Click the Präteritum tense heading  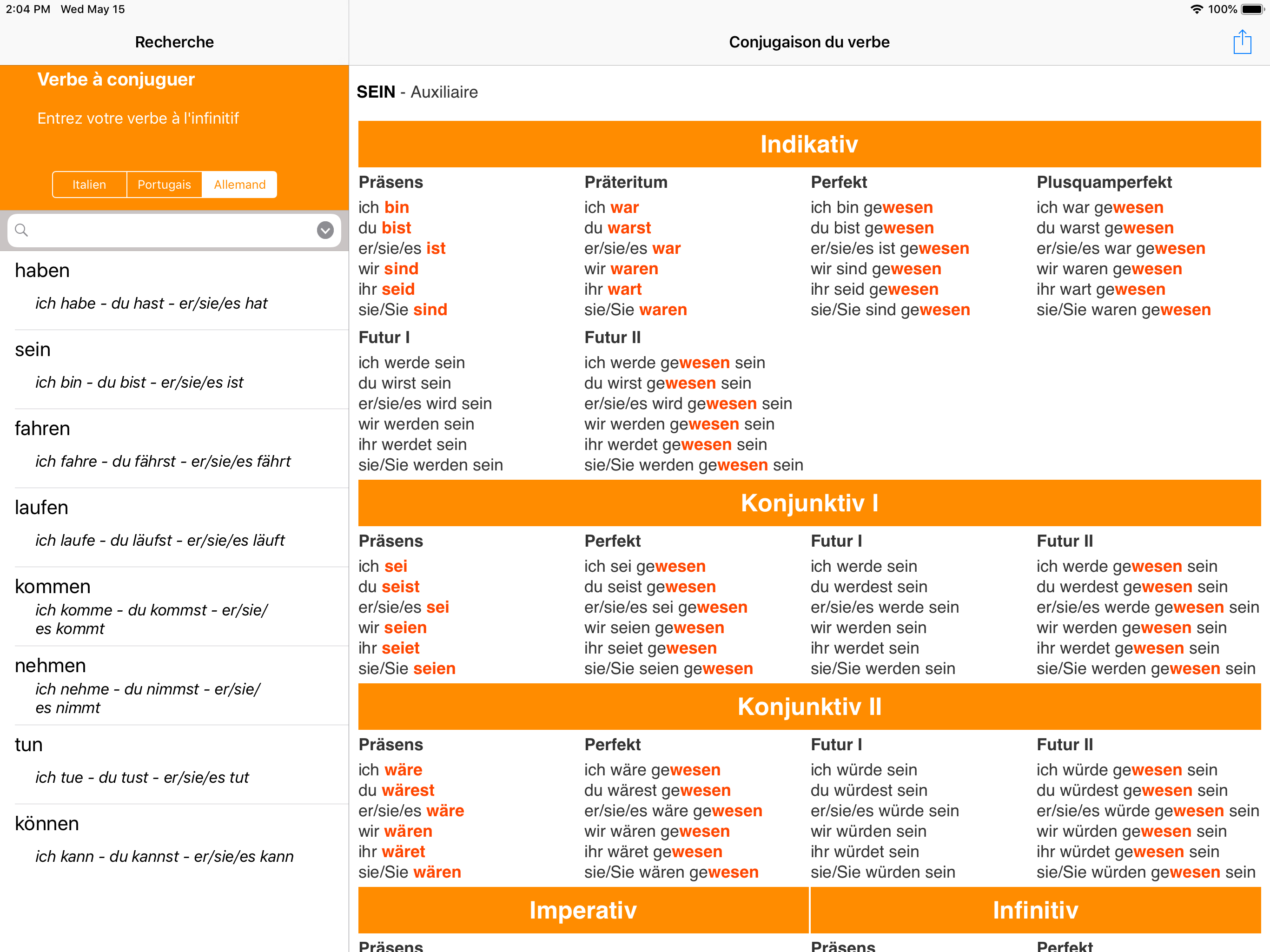tap(626, 182)
